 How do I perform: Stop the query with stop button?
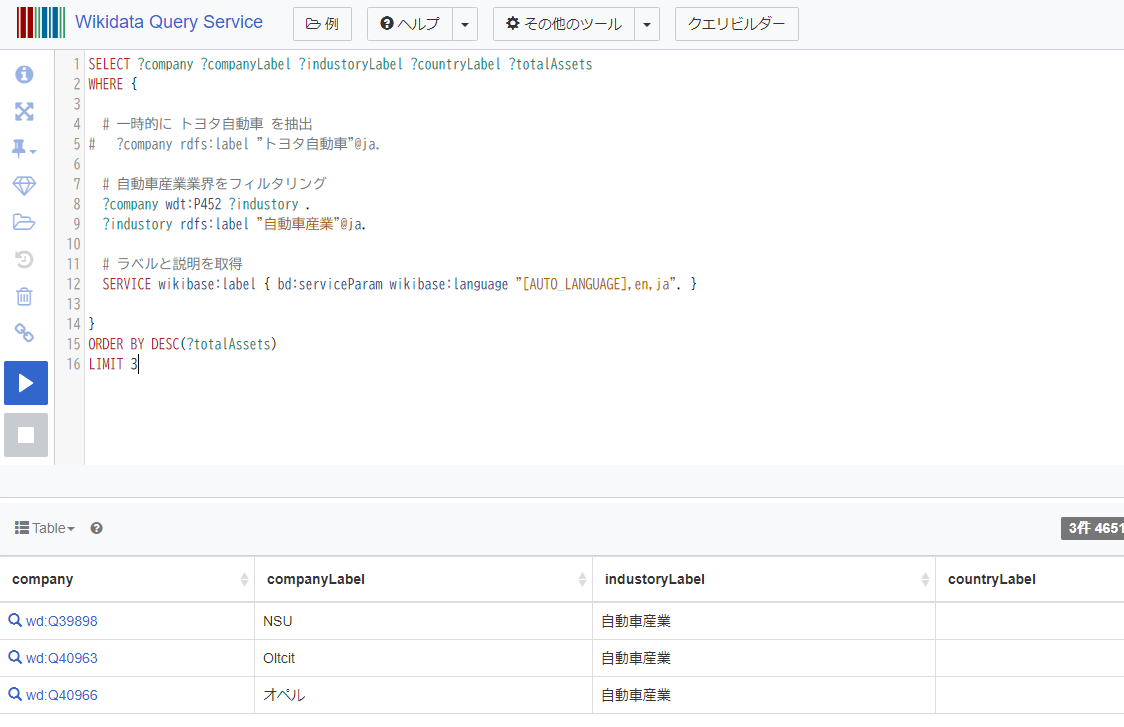(26, 434)
